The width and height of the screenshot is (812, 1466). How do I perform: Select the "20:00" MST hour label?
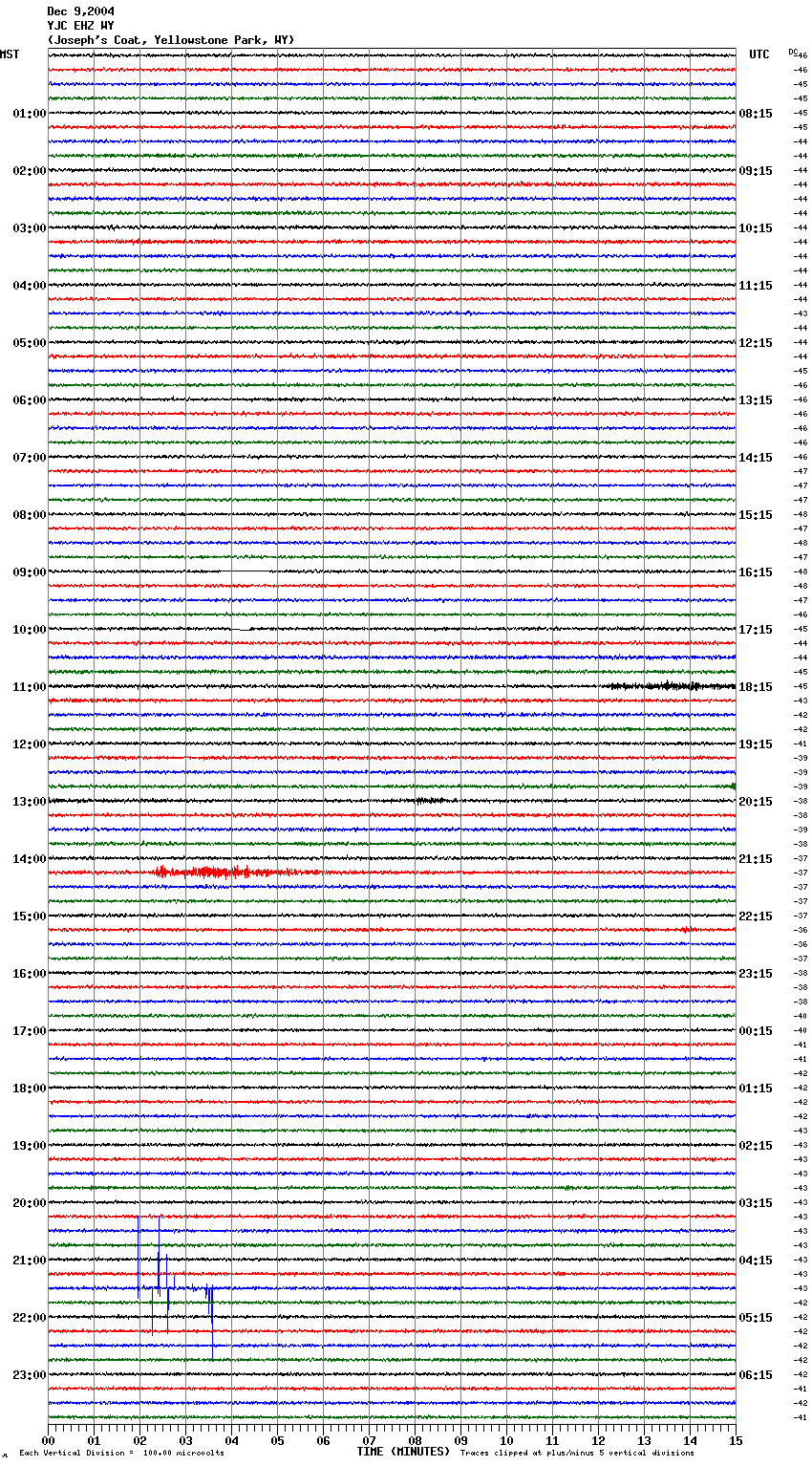(30, 1203)
